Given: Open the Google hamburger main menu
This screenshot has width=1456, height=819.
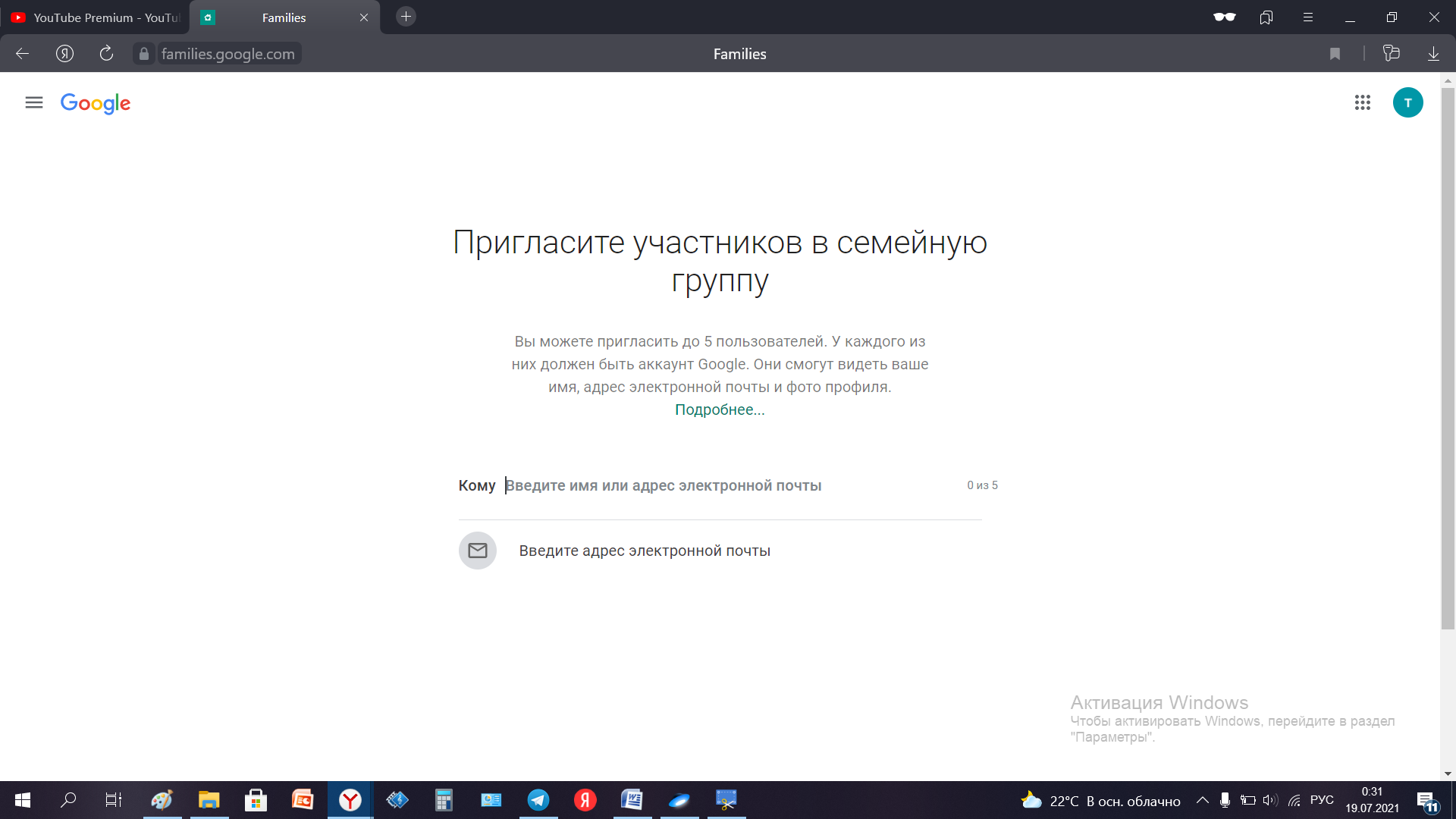Looking at the screenshot, I should click(x=34, y=102).
